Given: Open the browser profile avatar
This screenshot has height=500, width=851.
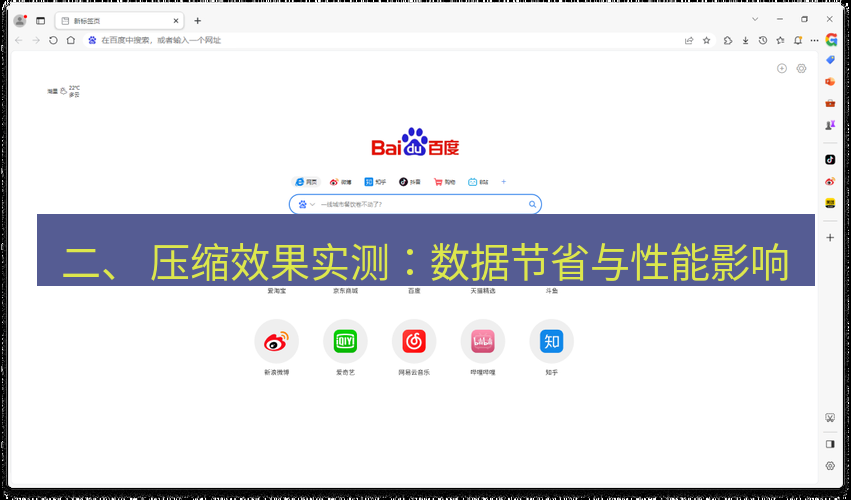Looking at the screenshot, I should [x=20, y=21].
